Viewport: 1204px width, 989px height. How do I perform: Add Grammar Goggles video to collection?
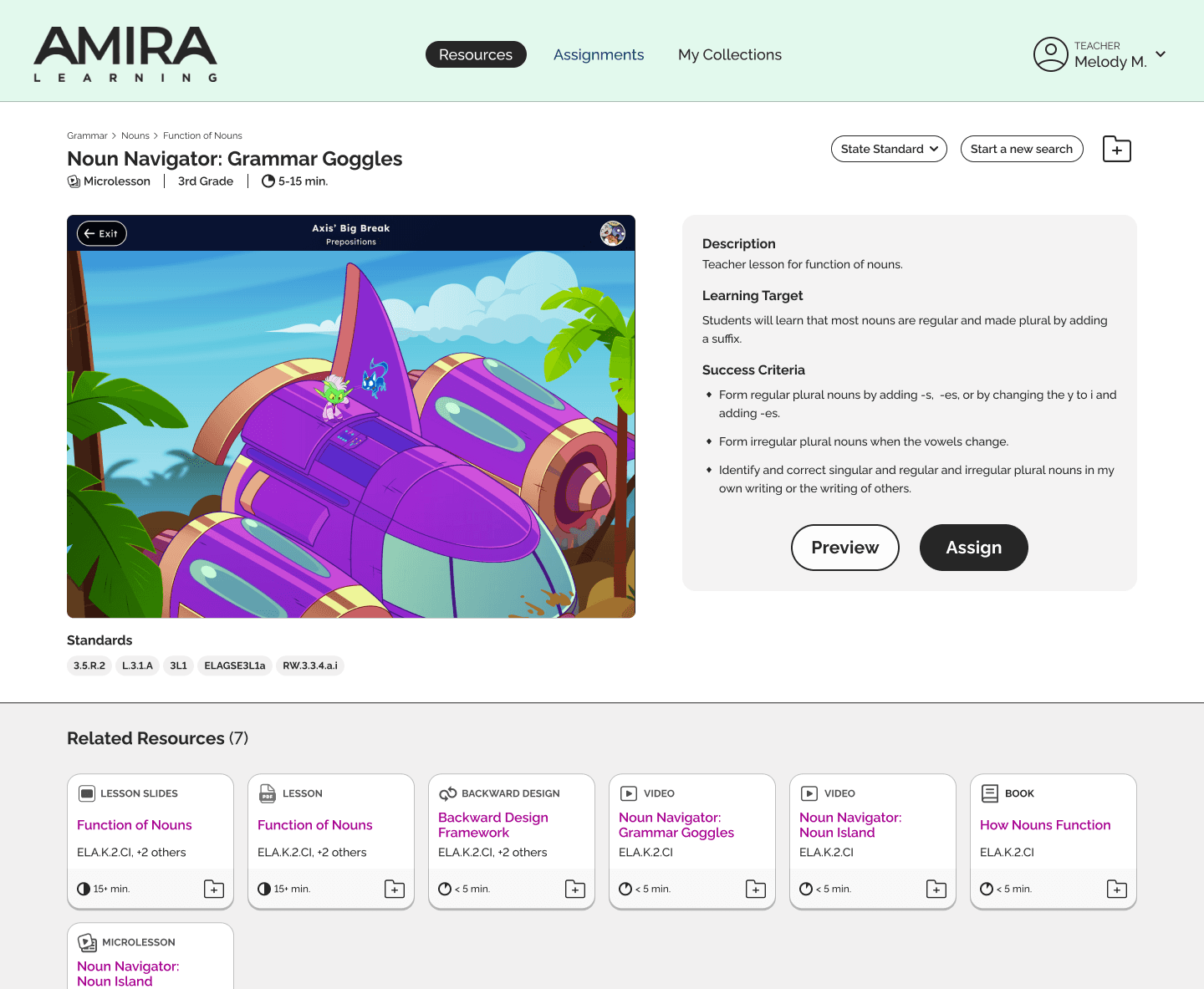pos(756,889)
